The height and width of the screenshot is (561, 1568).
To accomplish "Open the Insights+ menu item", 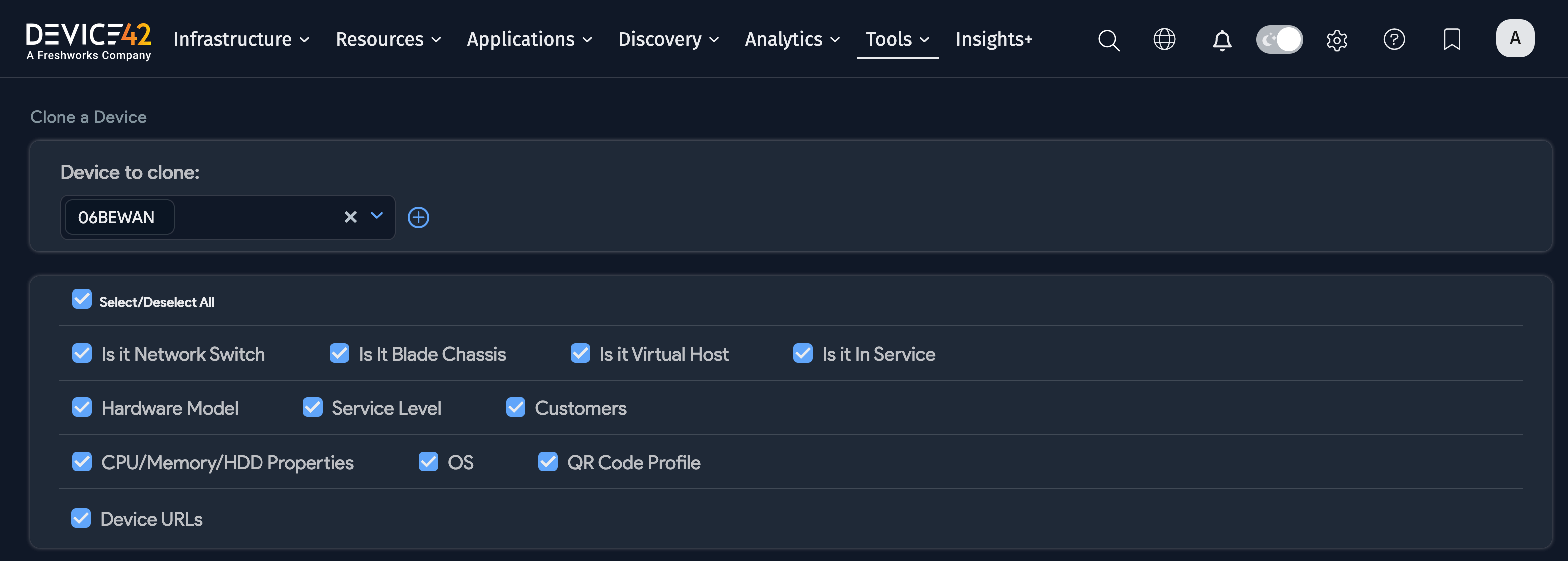I will point(994,39).
